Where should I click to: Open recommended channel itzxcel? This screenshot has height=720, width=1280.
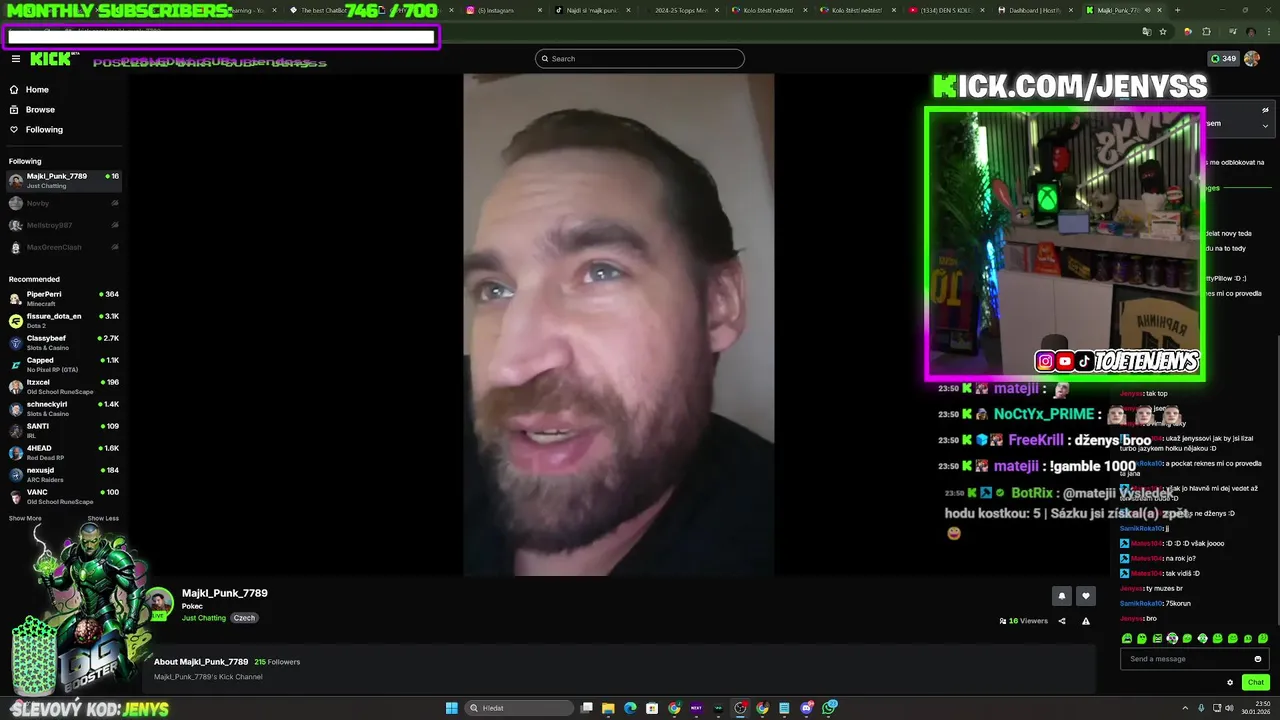click(x=64, y=386)
